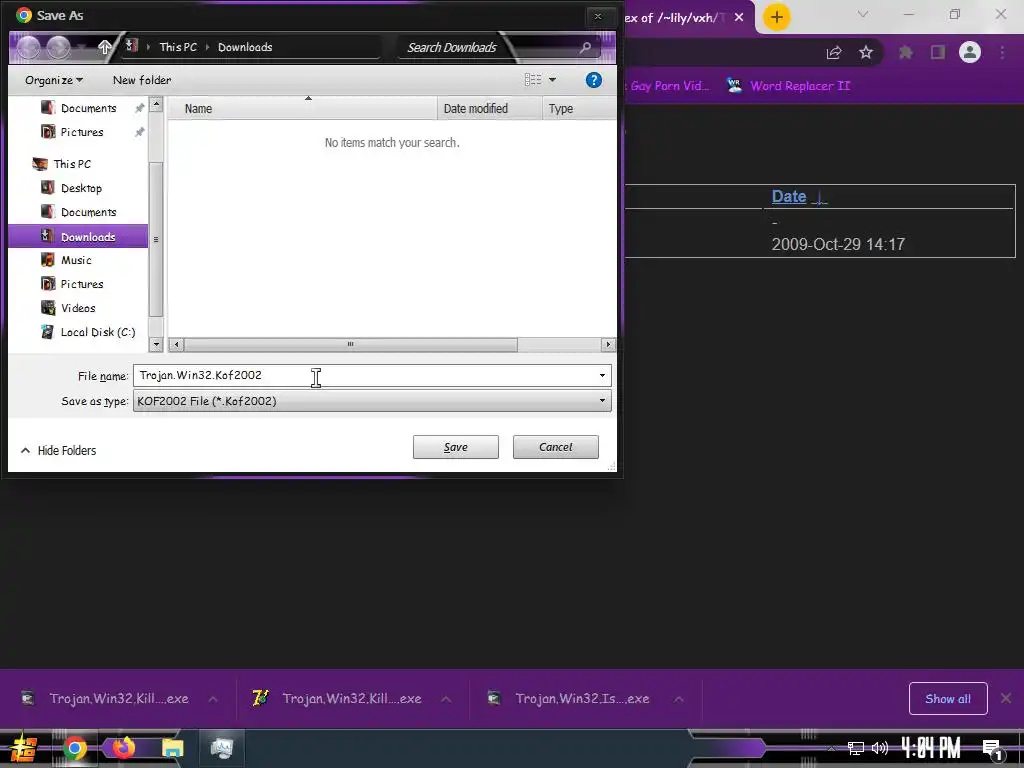Click the network icon in system tray
The image size is (1024, 768).
tap(856, 748)
